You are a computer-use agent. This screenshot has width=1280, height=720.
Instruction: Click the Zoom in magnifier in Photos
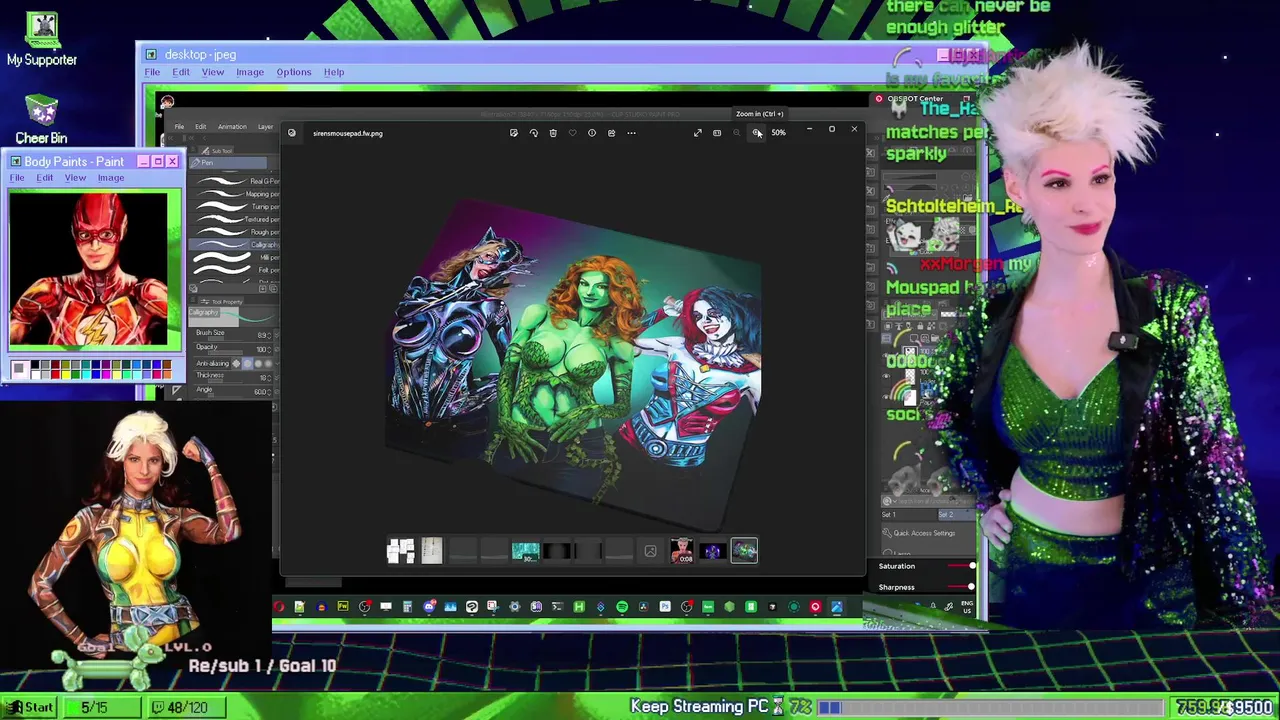(756, 133)
